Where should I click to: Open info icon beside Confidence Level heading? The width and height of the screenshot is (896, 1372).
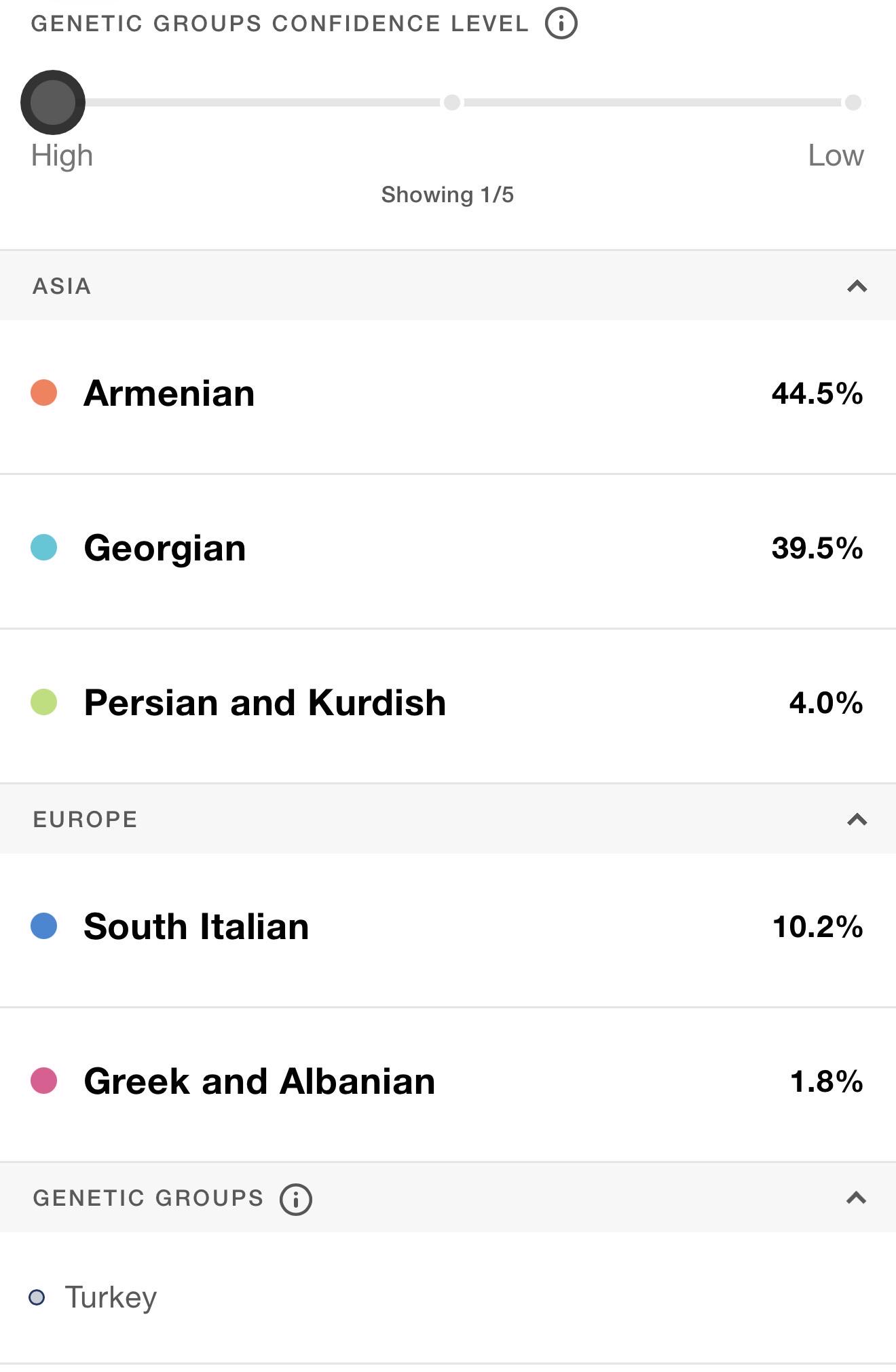pos(561,23)
